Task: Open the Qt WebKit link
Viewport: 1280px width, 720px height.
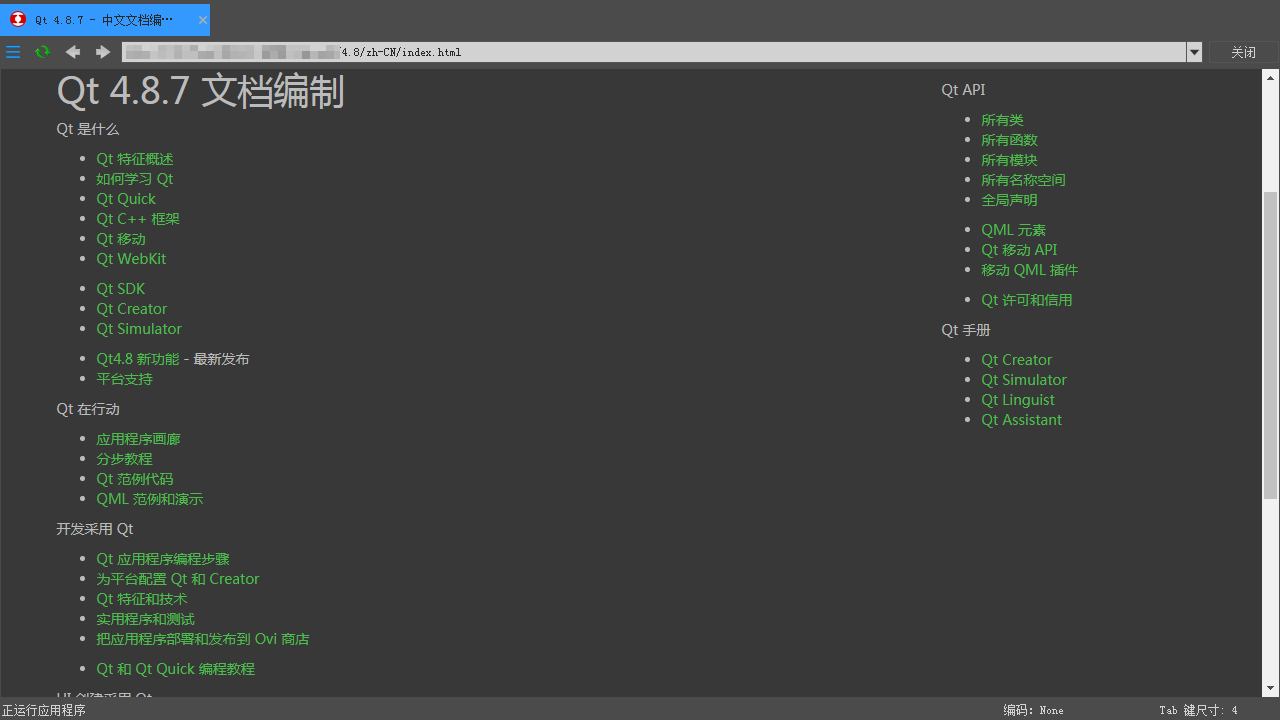Action: click(x=131, y=259)
